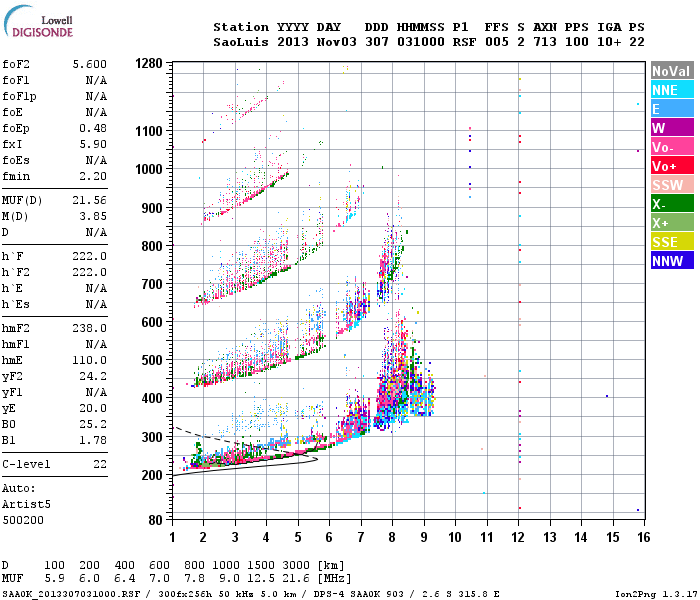Click the 500200 code under Artist5

coord(23,520)
